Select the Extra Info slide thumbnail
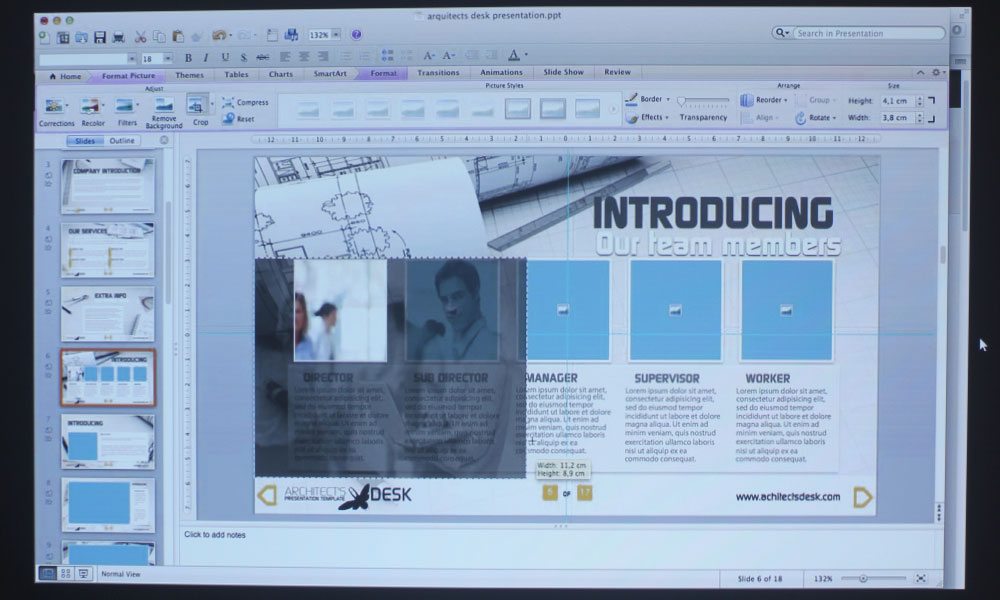This screenshot has width=1000, height=600. click(x=107, y=314)
